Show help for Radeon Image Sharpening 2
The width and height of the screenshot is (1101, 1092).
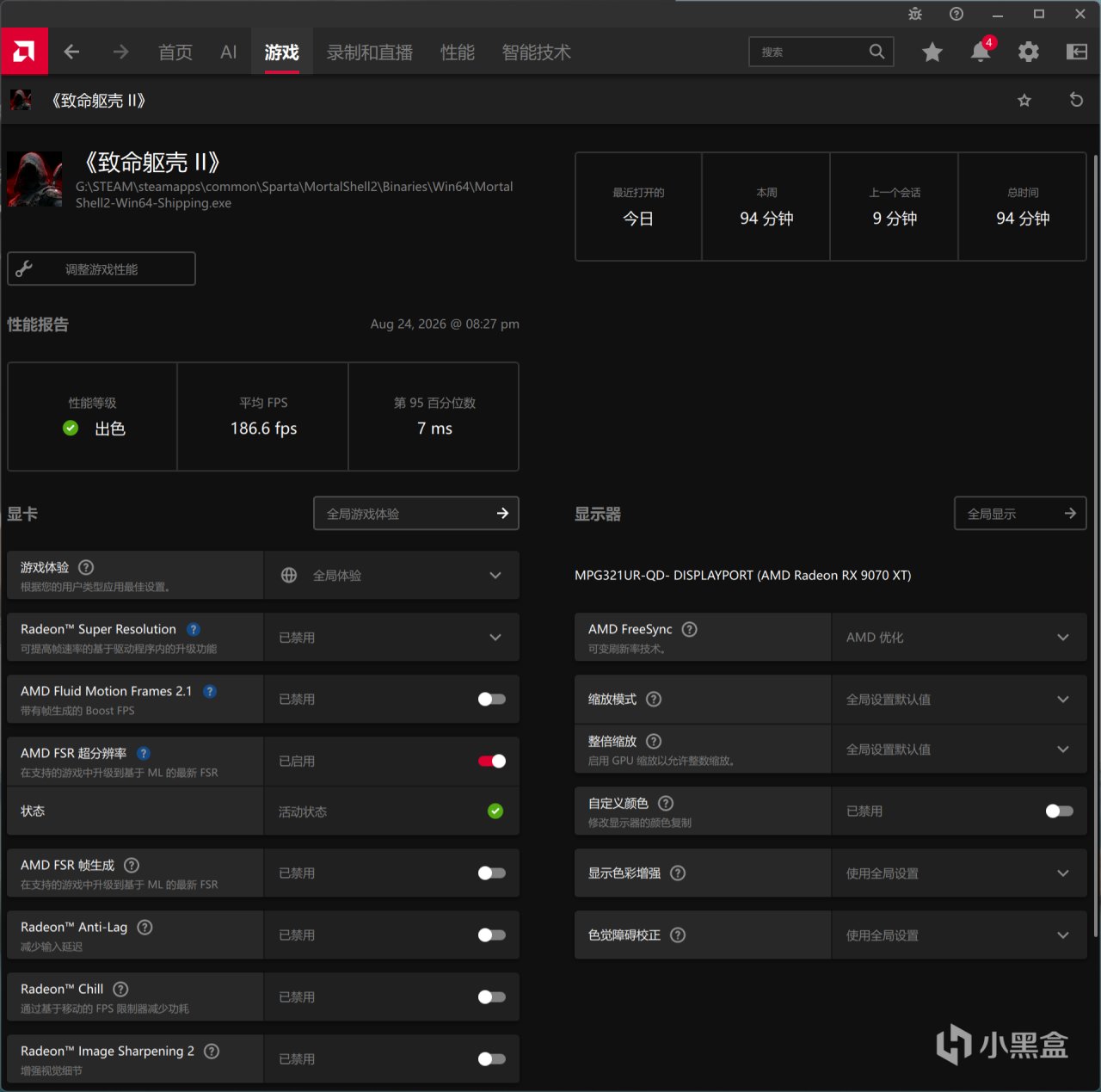[212, 1051]
